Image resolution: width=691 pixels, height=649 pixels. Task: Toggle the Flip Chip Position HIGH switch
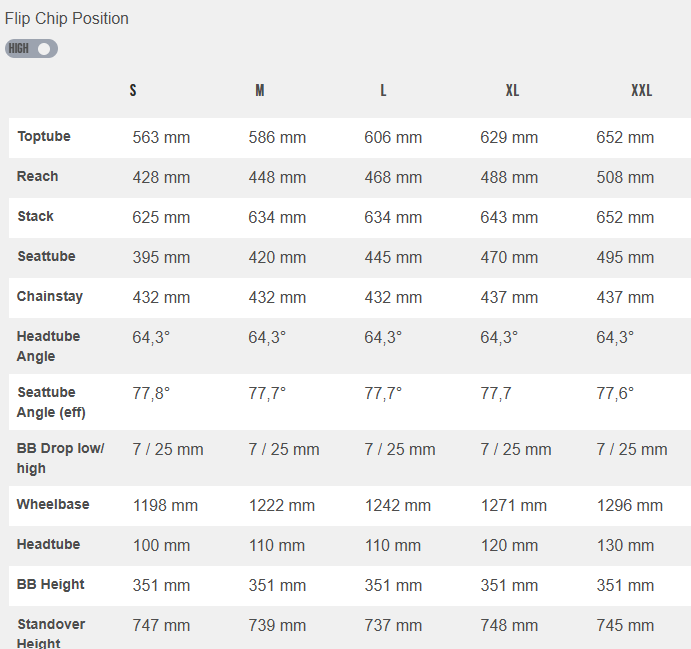pyautogui.click(x=31, y=48)
